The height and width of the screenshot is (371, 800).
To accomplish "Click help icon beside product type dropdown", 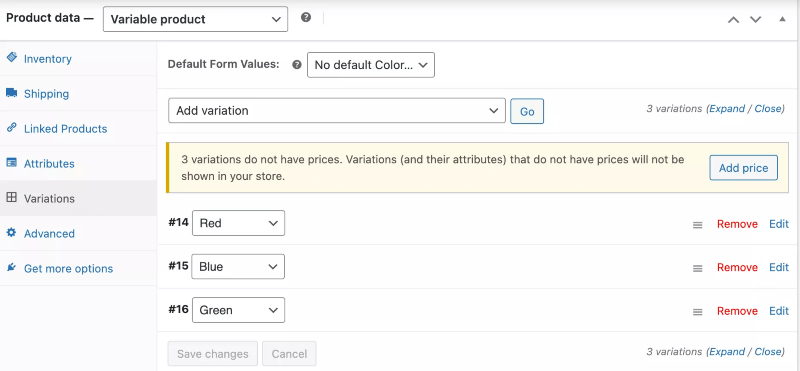I will 306,17.
